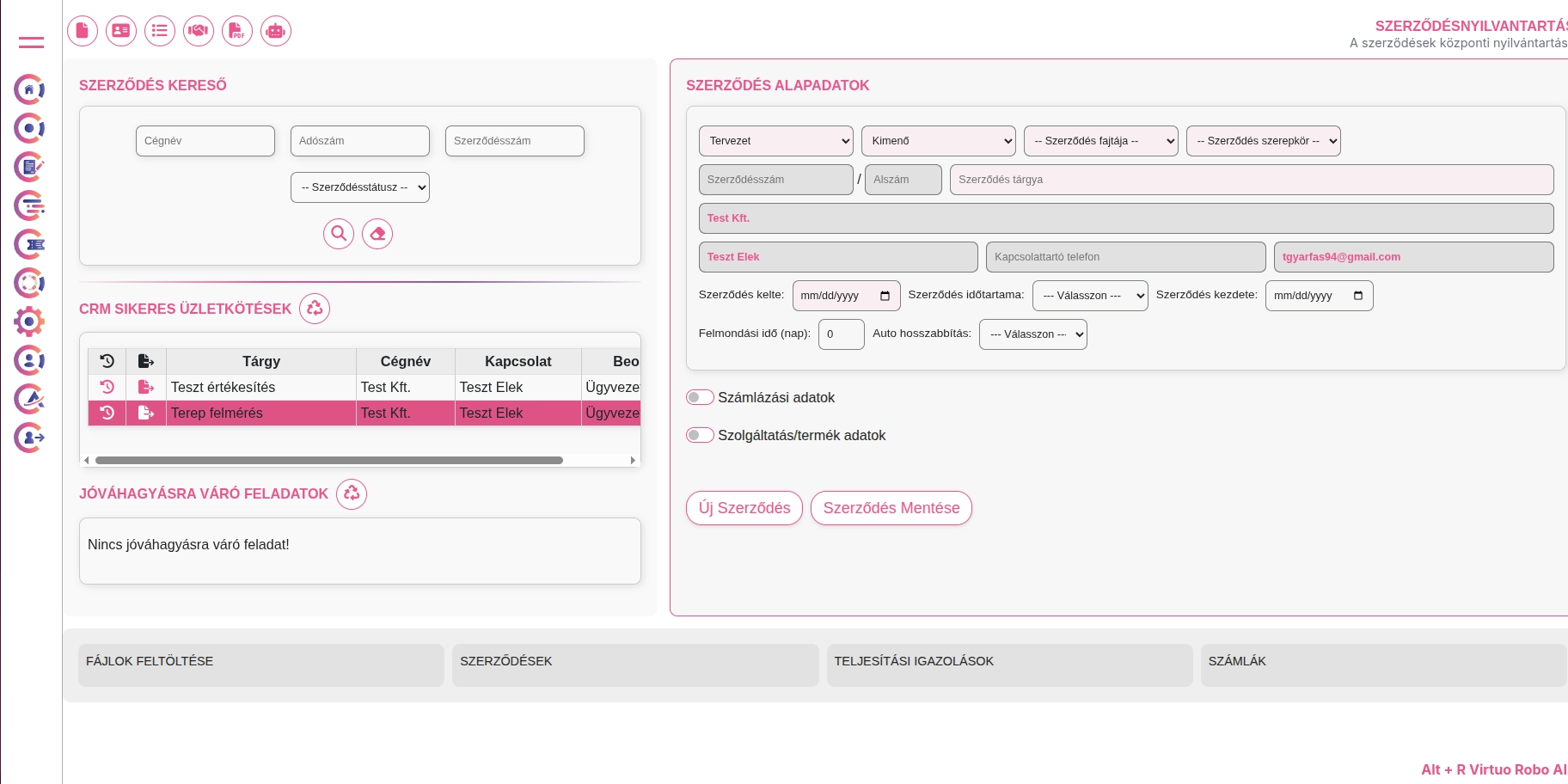Clear search with the eraser icon
The height and width of the screenshot is (784, 1568).
[377, 234]
